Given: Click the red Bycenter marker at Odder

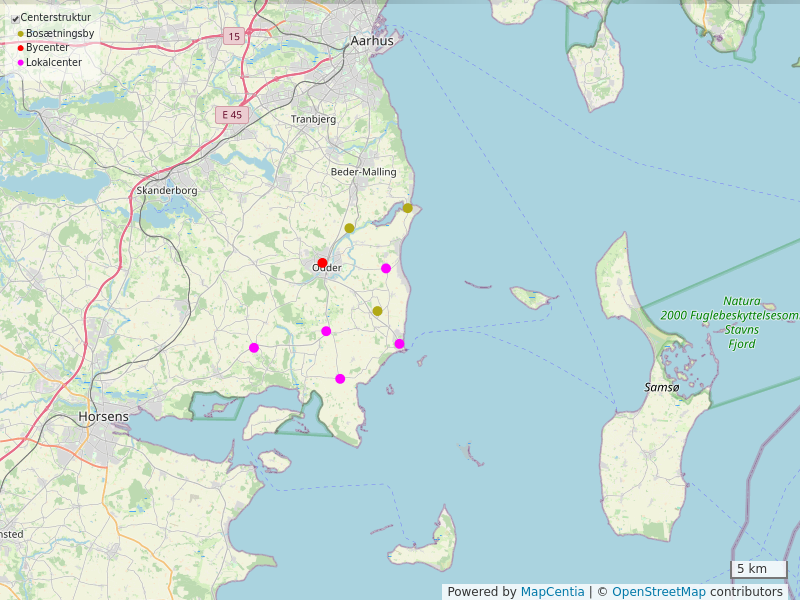Looking at the screenshot, I should [x=322, y=263].
